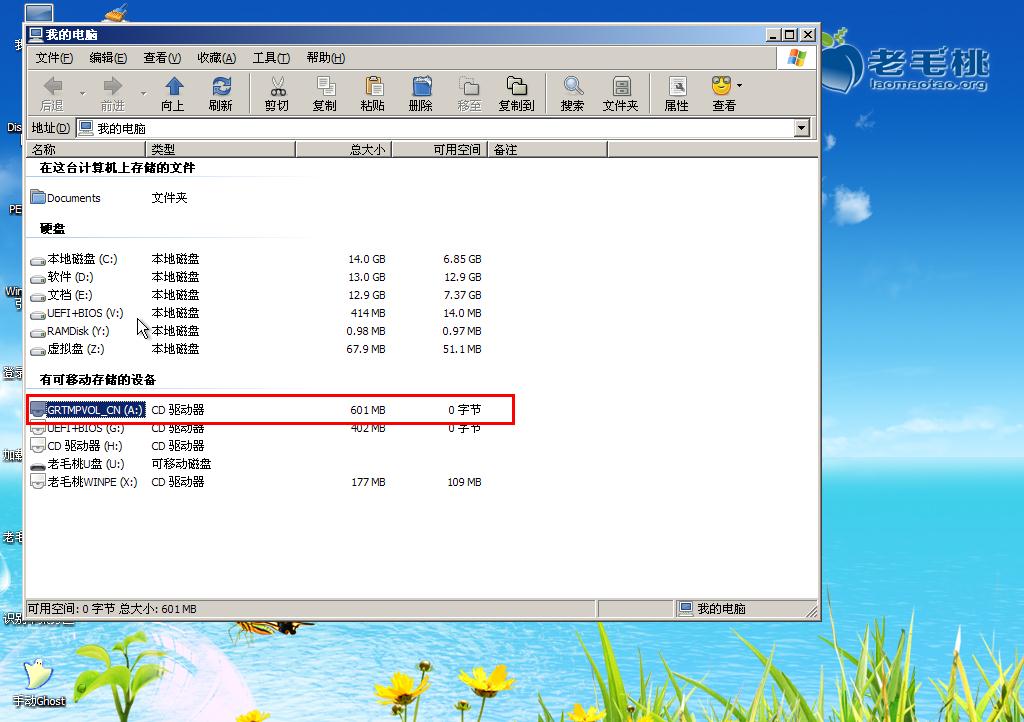The height and width of the screenshot is (722, 1024).
Task: Open the 工具 (Tools) menu
Action: pos(269,57)
